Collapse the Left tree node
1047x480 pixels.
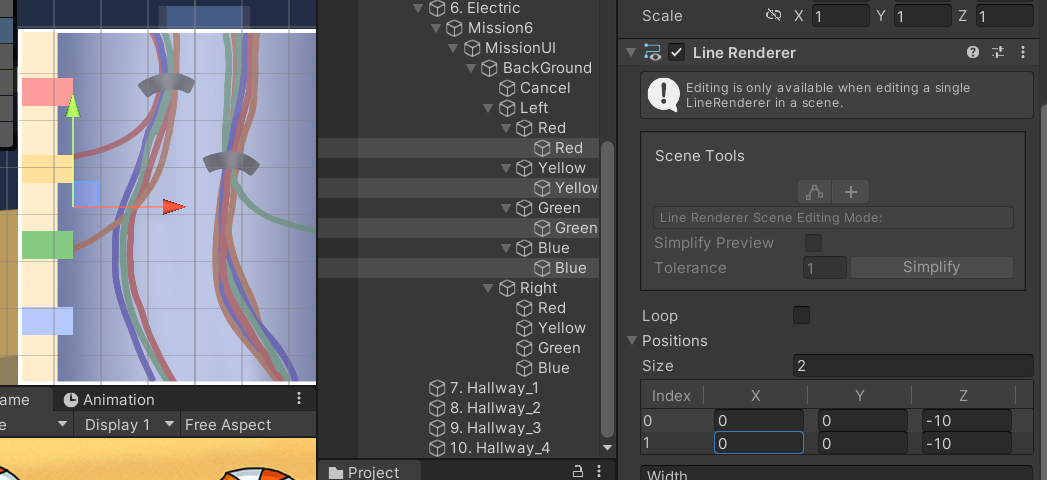[x=489, y=108]
